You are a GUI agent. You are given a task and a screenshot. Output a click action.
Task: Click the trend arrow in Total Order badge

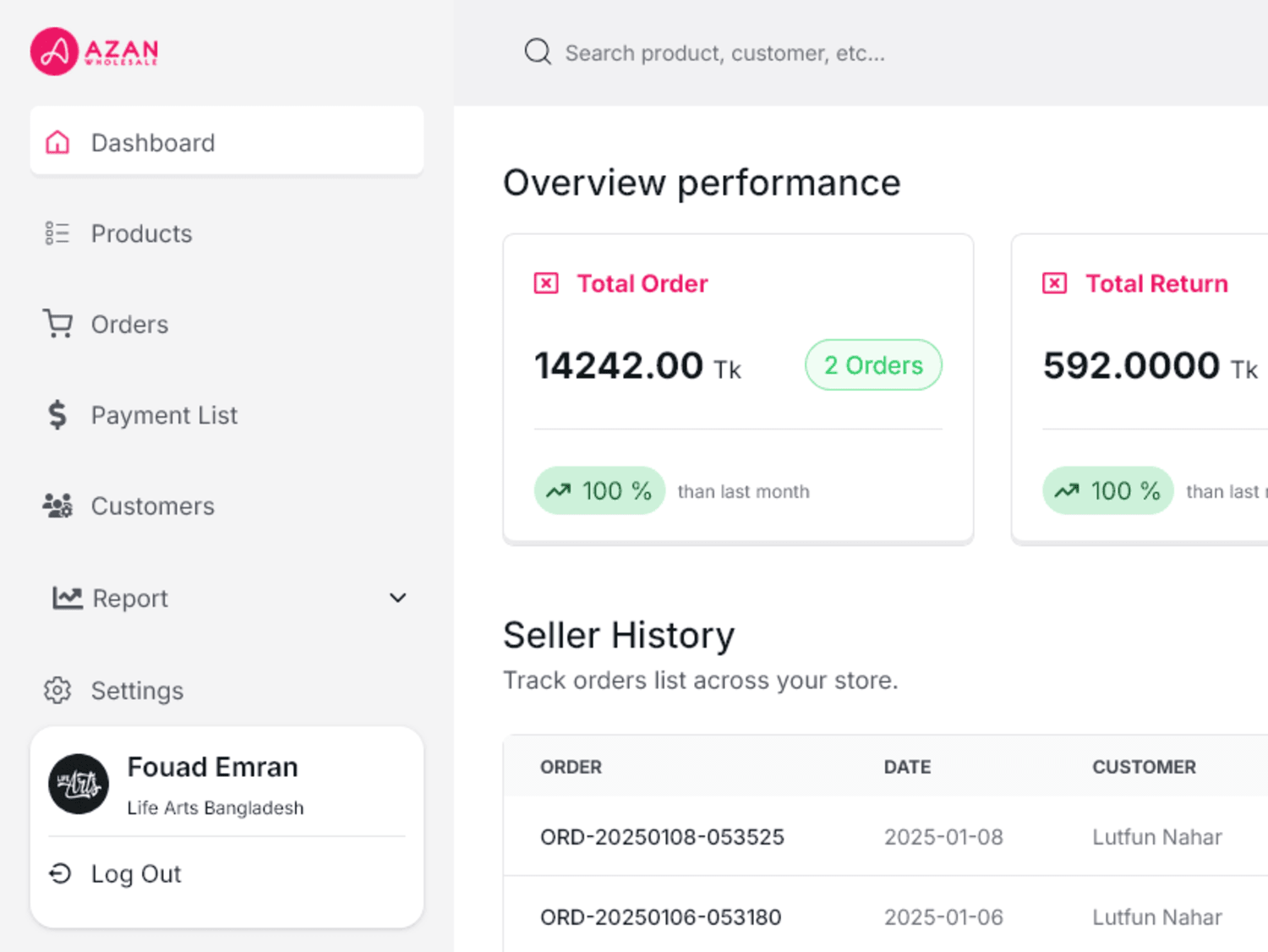tap(558, 490)
